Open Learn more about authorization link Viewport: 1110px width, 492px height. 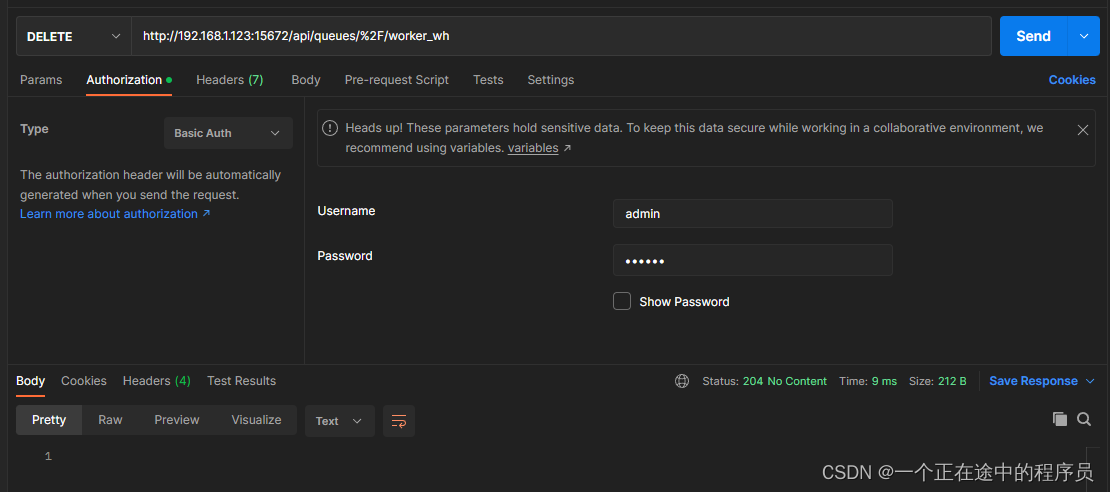click(115, 214)
